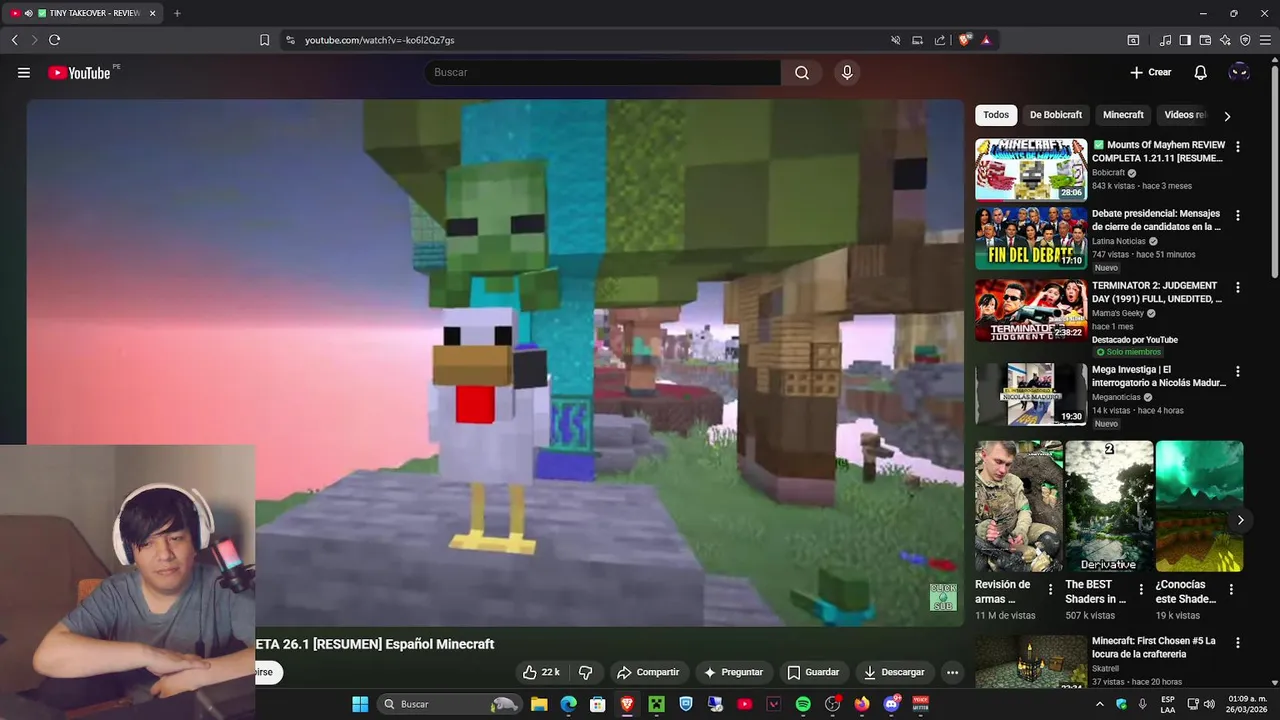This screenshot has width=1280, height=720.
Task: Open Bobicraft channel link in sidebar
Action: click(x=1108, y=172)
